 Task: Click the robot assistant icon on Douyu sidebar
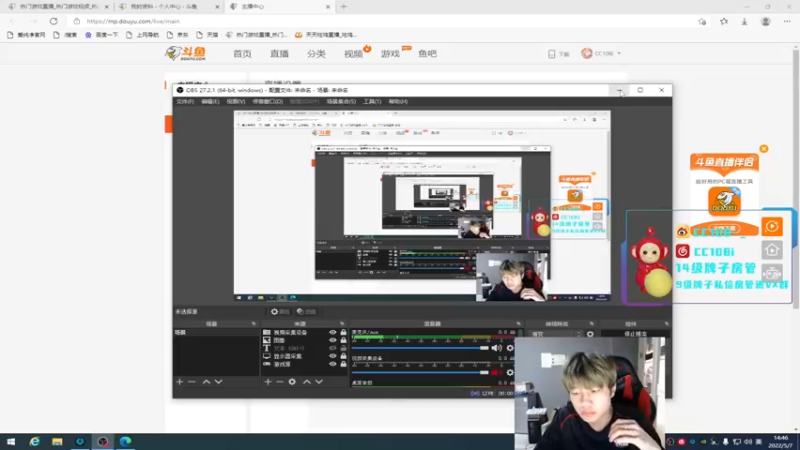772,273
